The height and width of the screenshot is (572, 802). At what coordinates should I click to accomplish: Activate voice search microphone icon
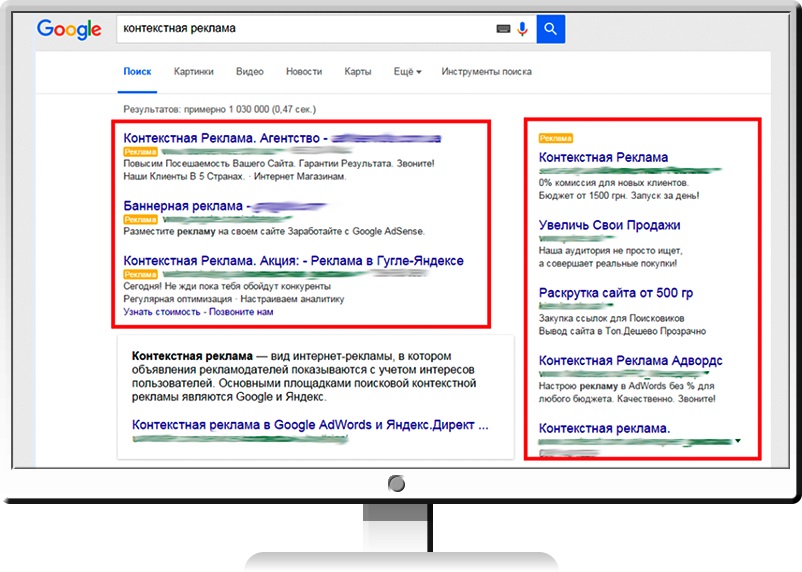tap(522, 29)
